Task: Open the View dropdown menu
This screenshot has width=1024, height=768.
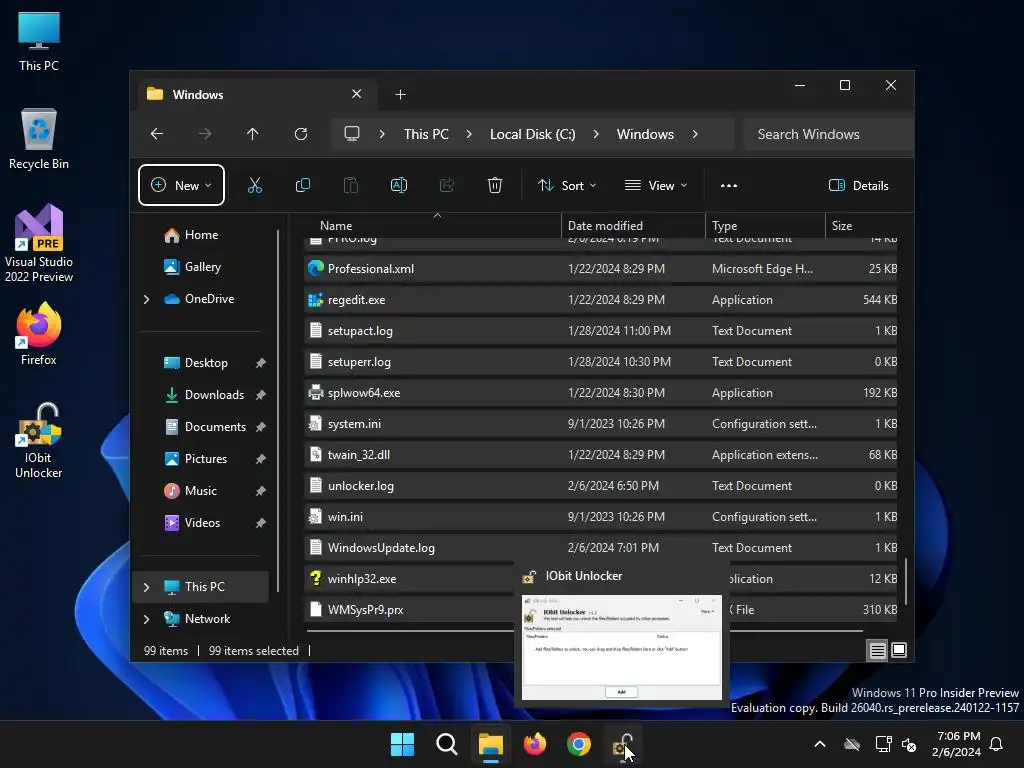Action: pyautogui.click(x=656, y=185)
